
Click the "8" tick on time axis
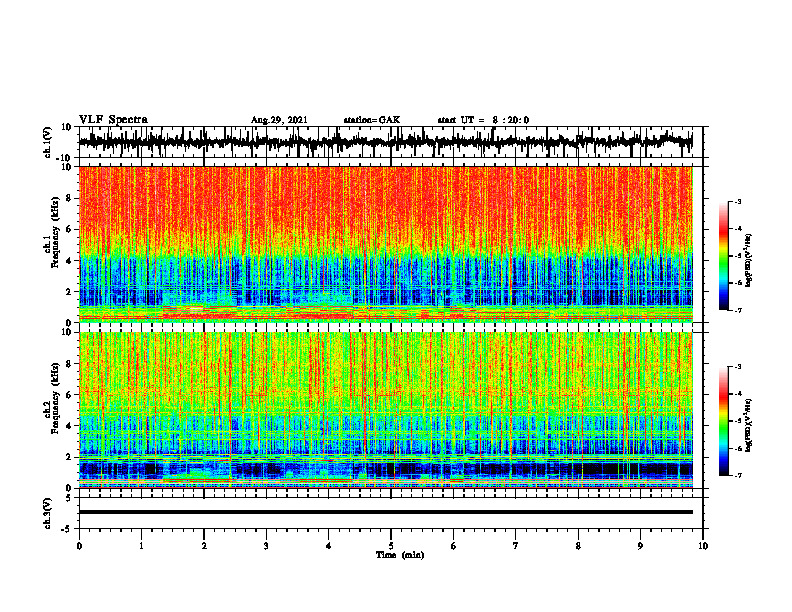pyautogui.click(x=578, y=546)
